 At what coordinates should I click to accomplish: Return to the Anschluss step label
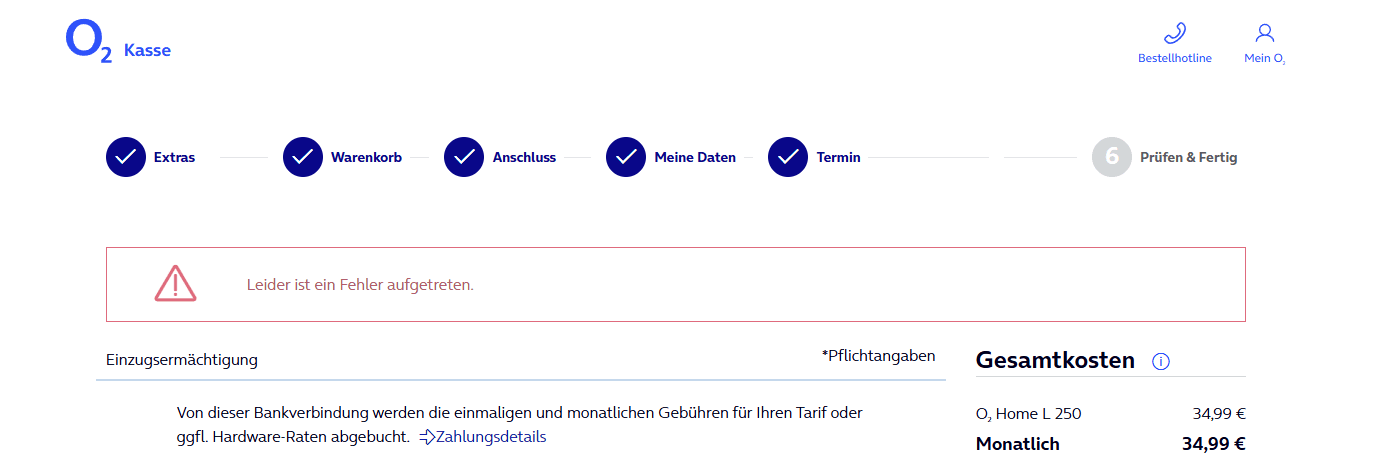coord(524,157)
